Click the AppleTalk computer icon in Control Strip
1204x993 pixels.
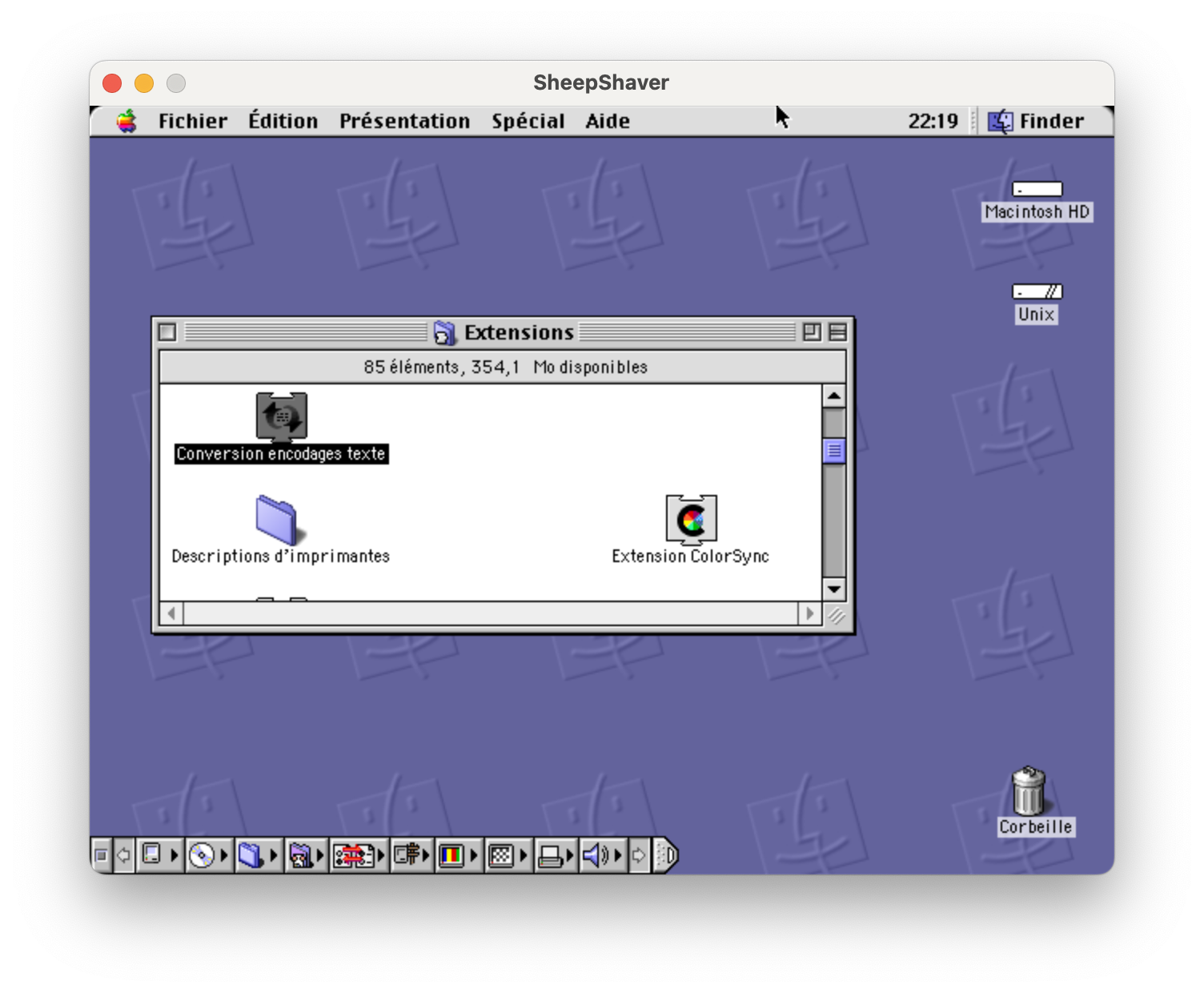click(x=152, y=854)
